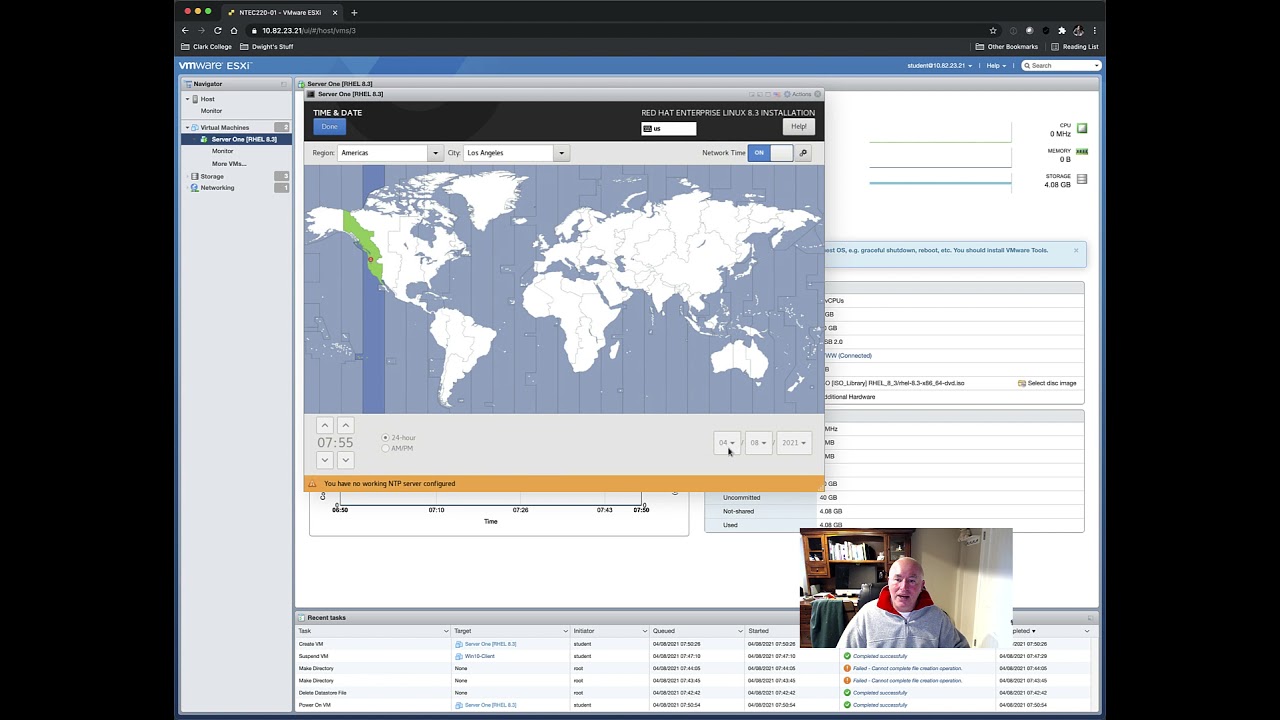Open Server One link in Power On VM row
The height and width of the screenshot is (720, 1280).
[490, 705]
